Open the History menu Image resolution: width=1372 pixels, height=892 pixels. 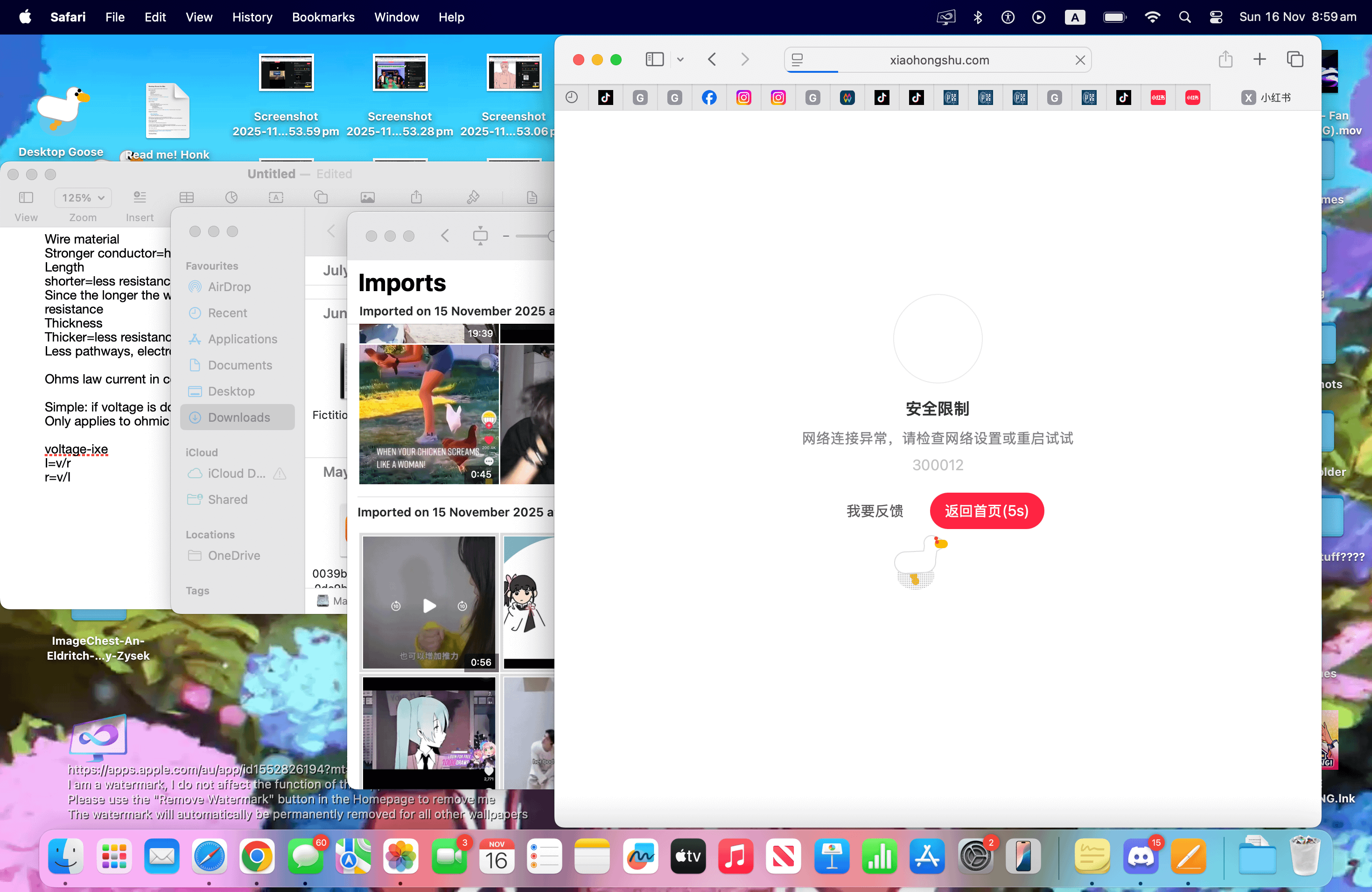pyautogui.click(x=252, y=17)
